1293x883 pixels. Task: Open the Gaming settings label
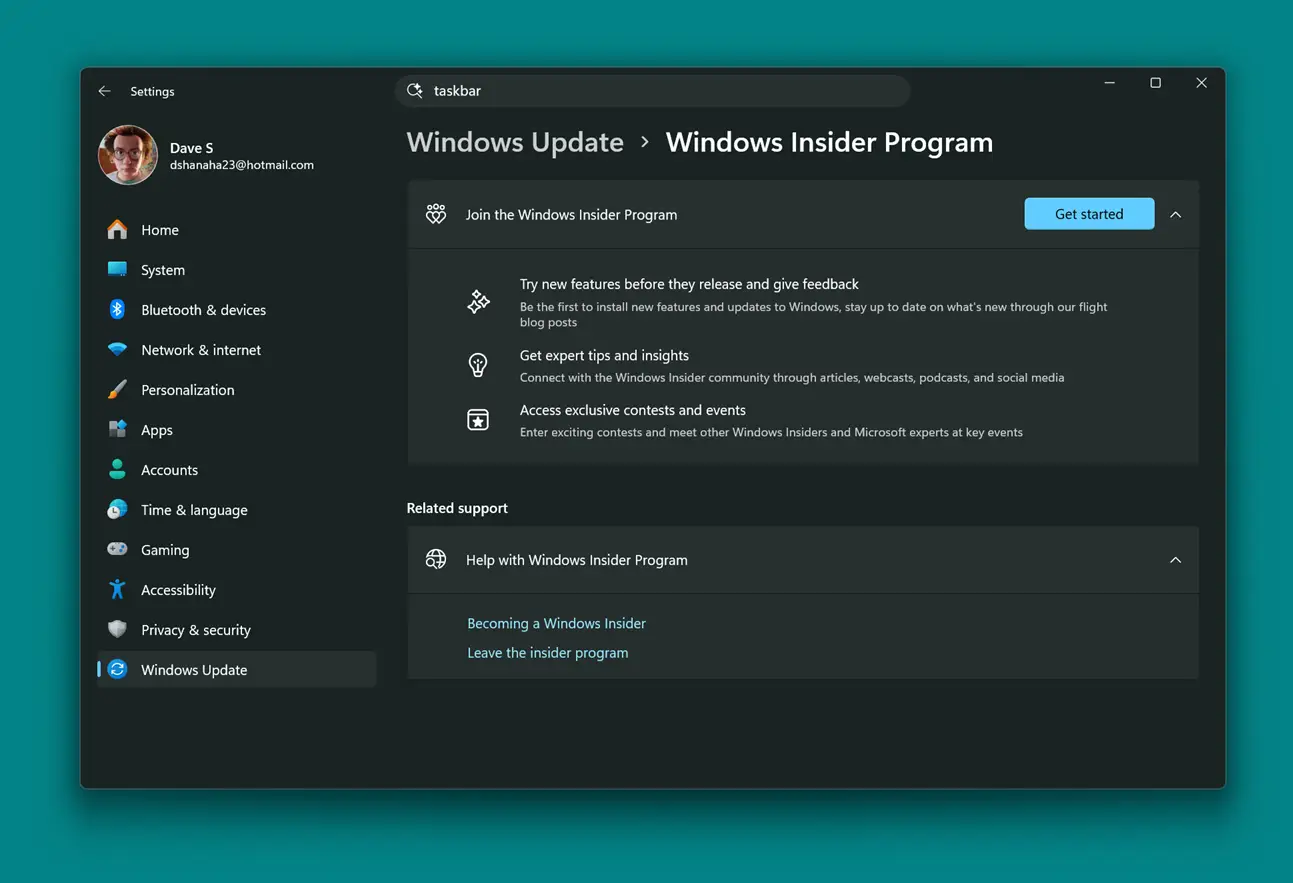[165, 550]
